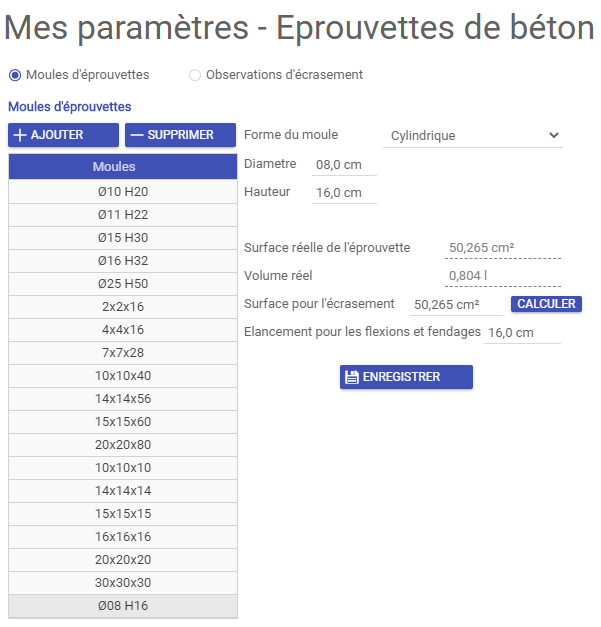Click Surface réelle de l'éprouvette label
The width and height of the screenshot is (601, 627).
click(327, 248)
